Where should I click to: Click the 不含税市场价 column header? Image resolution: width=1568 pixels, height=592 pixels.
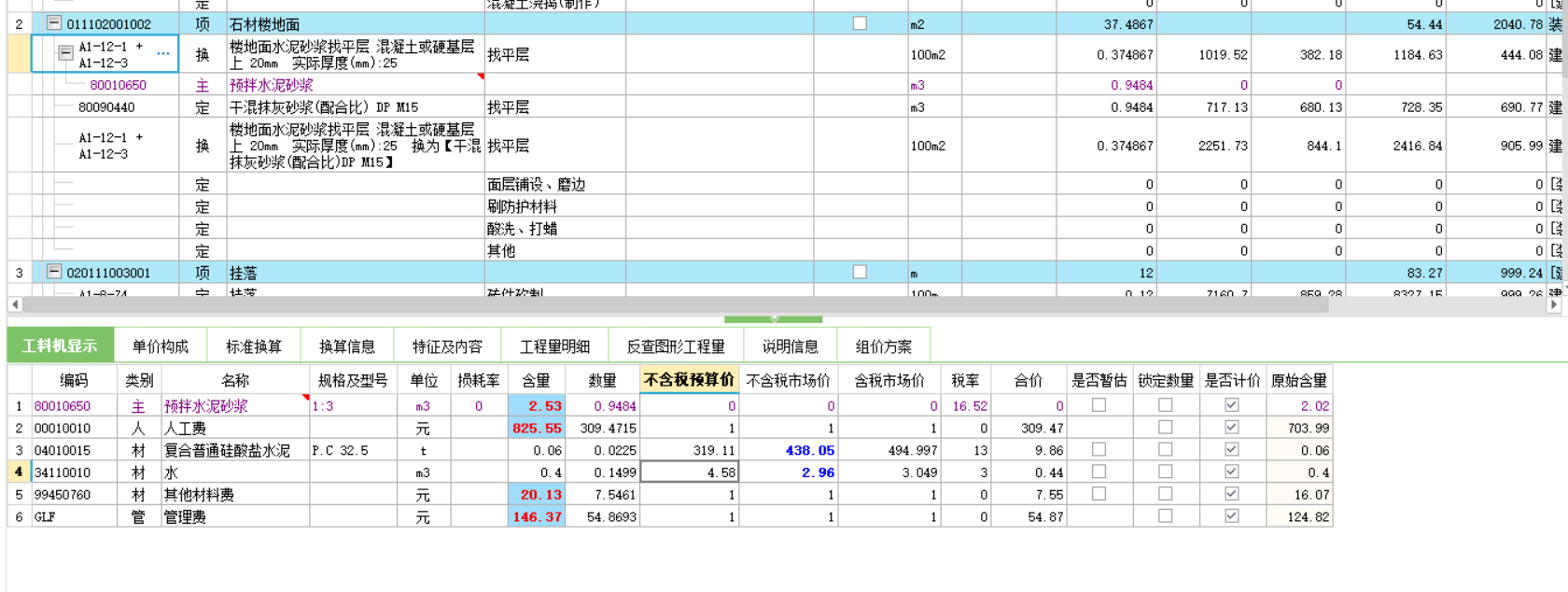coord(788,380)
